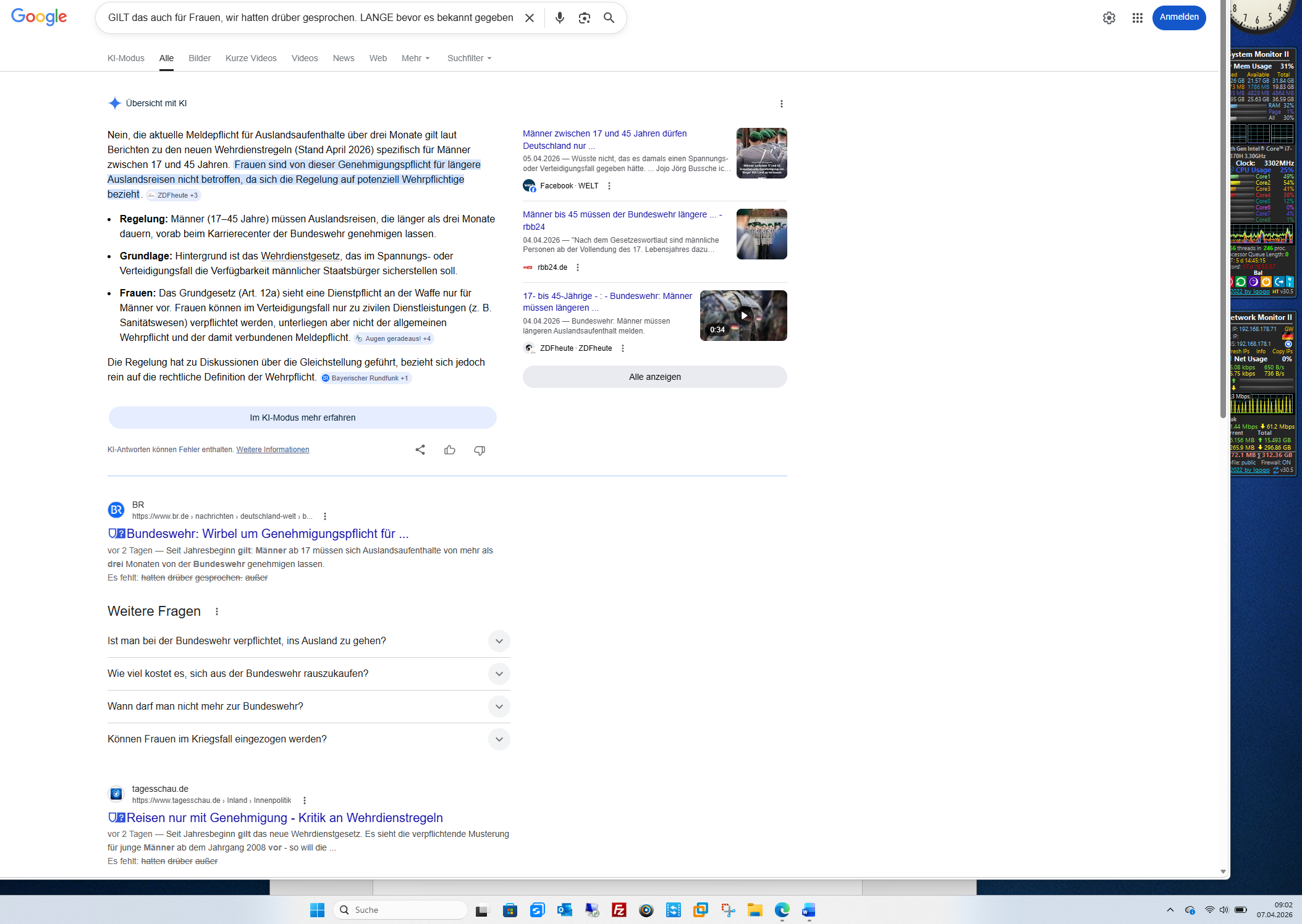
Task: Give thumbs up to AI overview
Action: pyautogui.click(x=450, y=450)
